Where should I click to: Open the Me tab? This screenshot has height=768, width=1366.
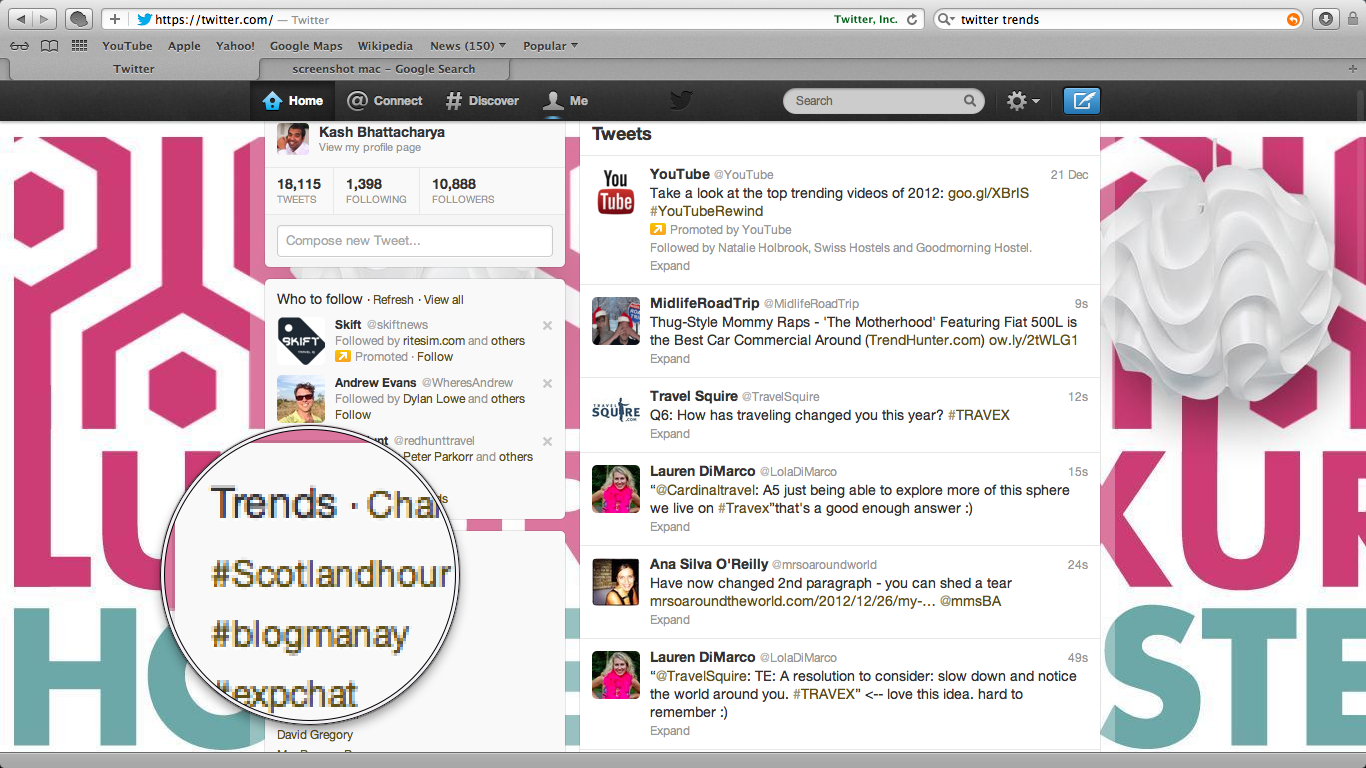pos(565,101)
